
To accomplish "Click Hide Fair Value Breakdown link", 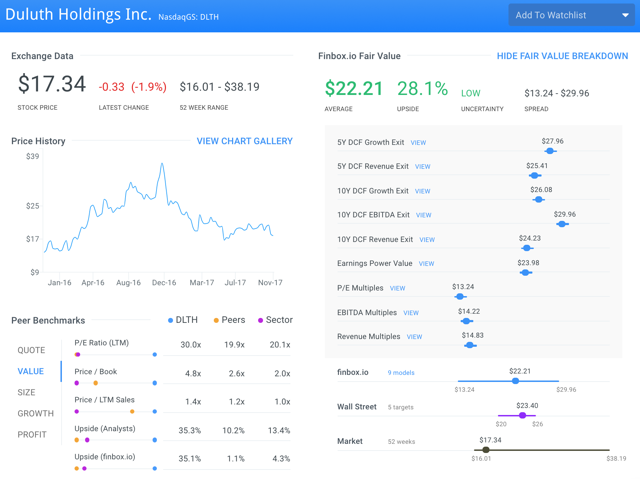I will (562, 56).
